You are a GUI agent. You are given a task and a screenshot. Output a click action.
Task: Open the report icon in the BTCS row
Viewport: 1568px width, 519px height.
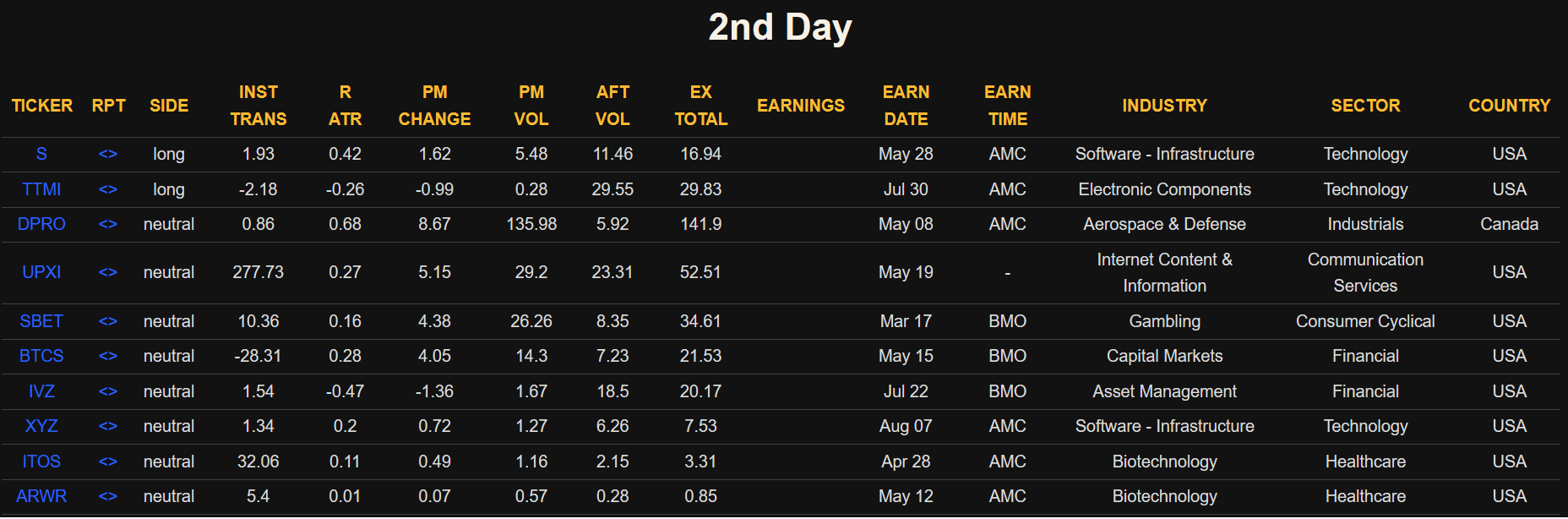[108, 356]
